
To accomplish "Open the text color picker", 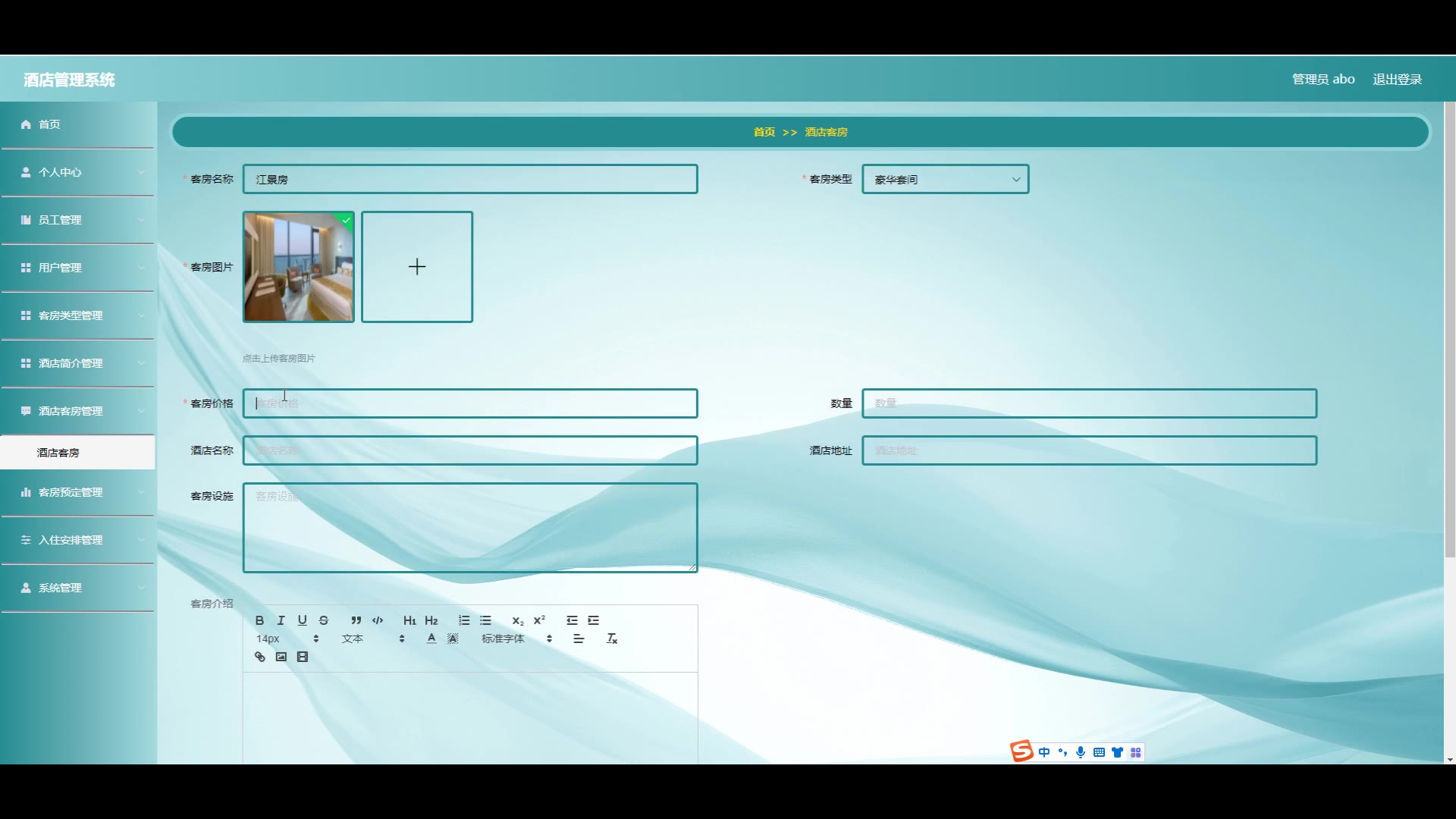I will [431, 639].
